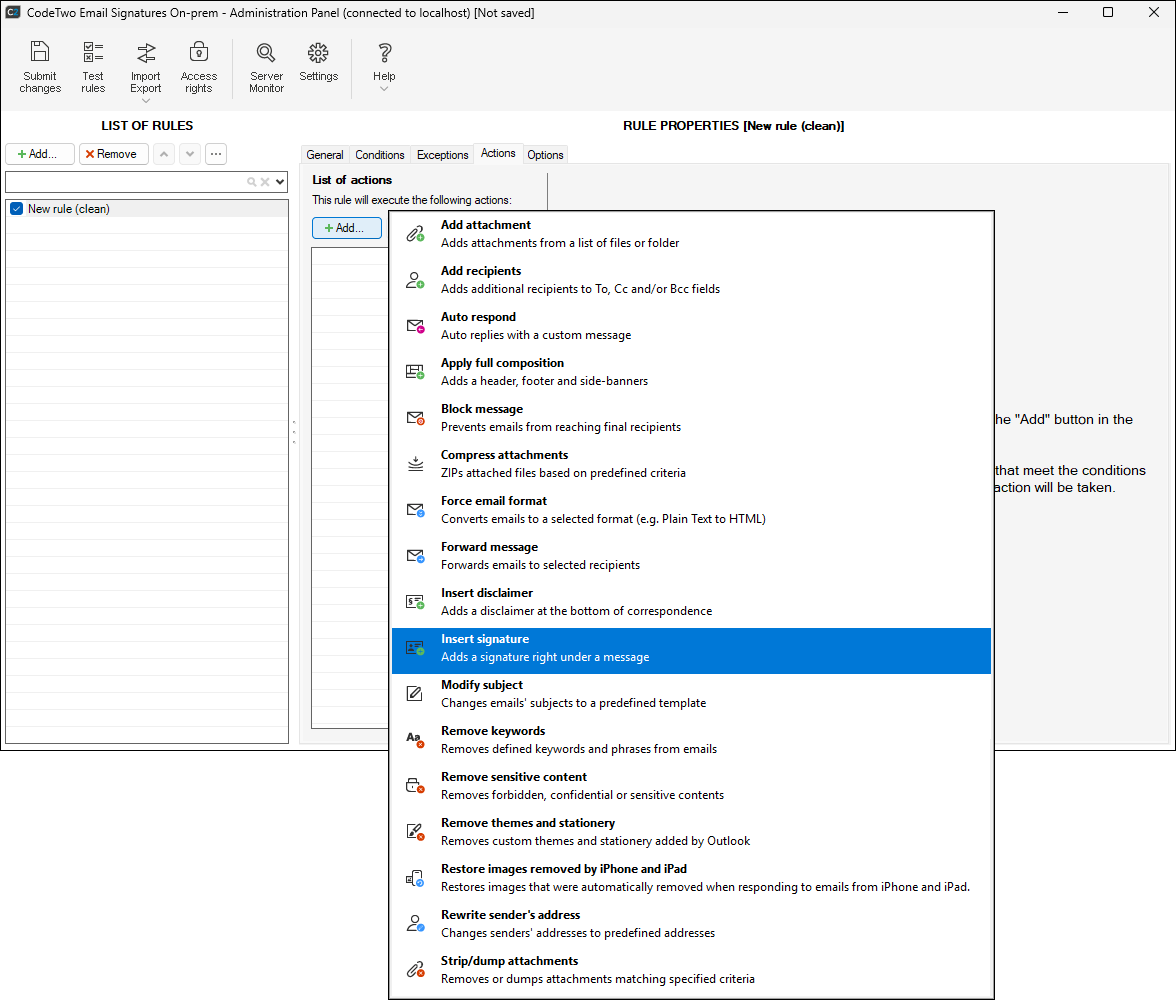Launch the Server Monitor
This screenshot has width=1176, height=1000.
coord(266,68)
